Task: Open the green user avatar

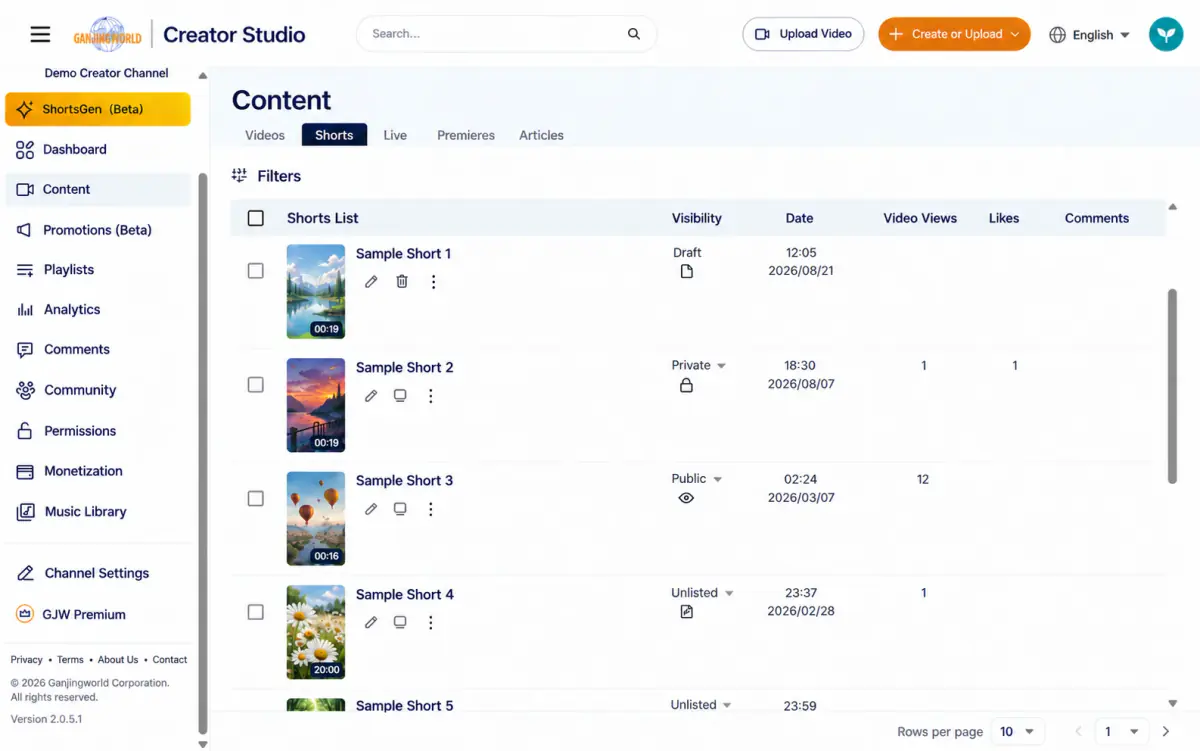Action: [x=1166, y=34]
